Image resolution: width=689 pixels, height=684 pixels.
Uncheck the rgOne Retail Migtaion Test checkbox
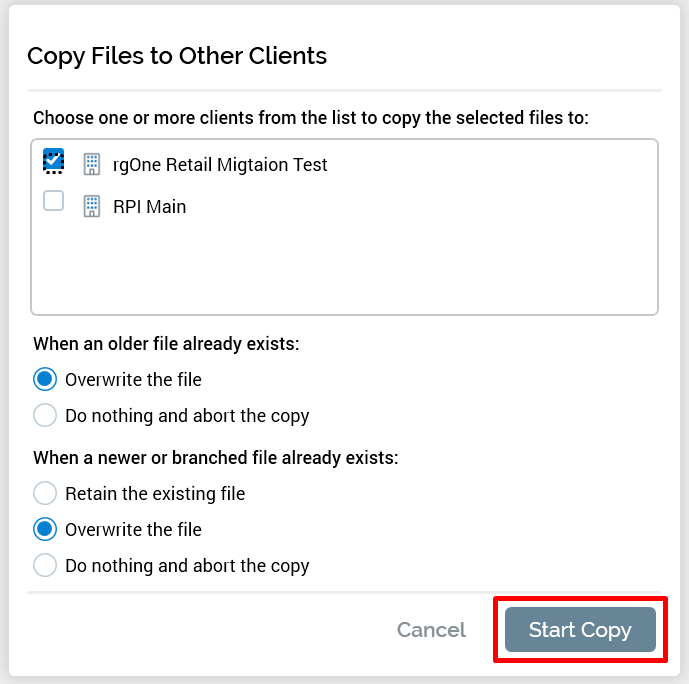pyautogui.click(x=54, y=160)
